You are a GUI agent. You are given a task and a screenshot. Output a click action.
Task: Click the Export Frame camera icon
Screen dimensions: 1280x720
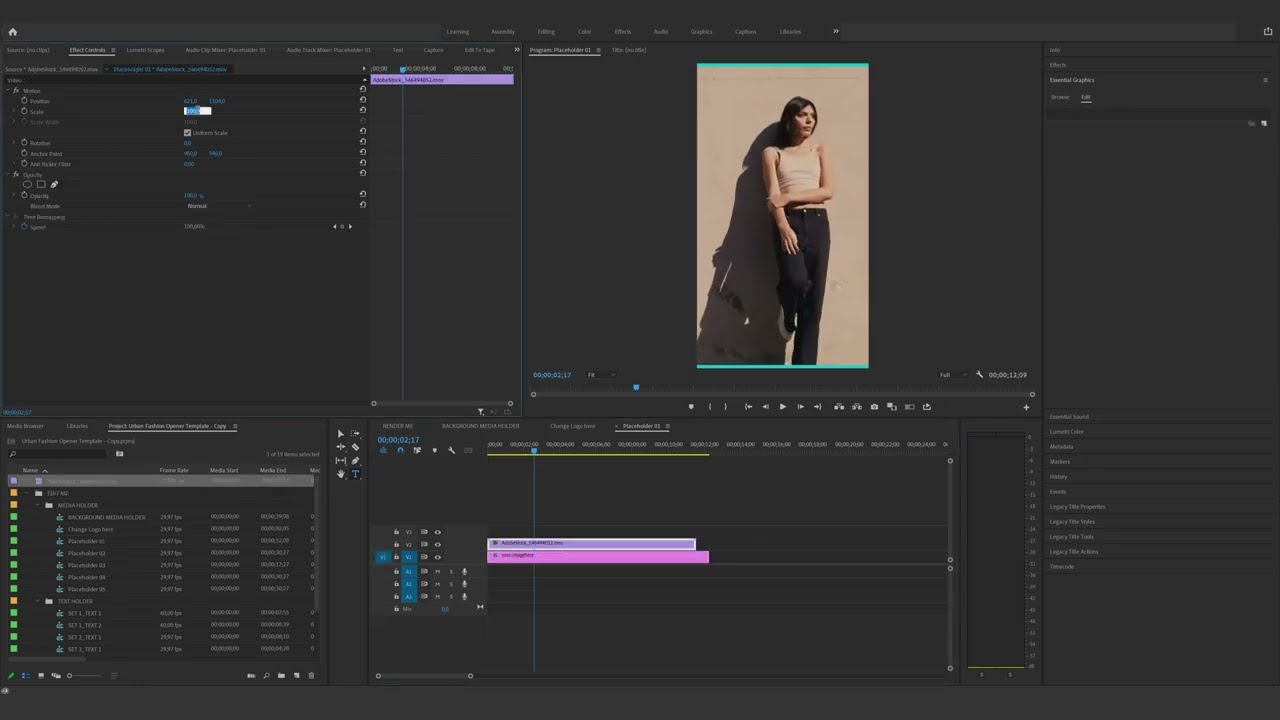click(874, 407)
